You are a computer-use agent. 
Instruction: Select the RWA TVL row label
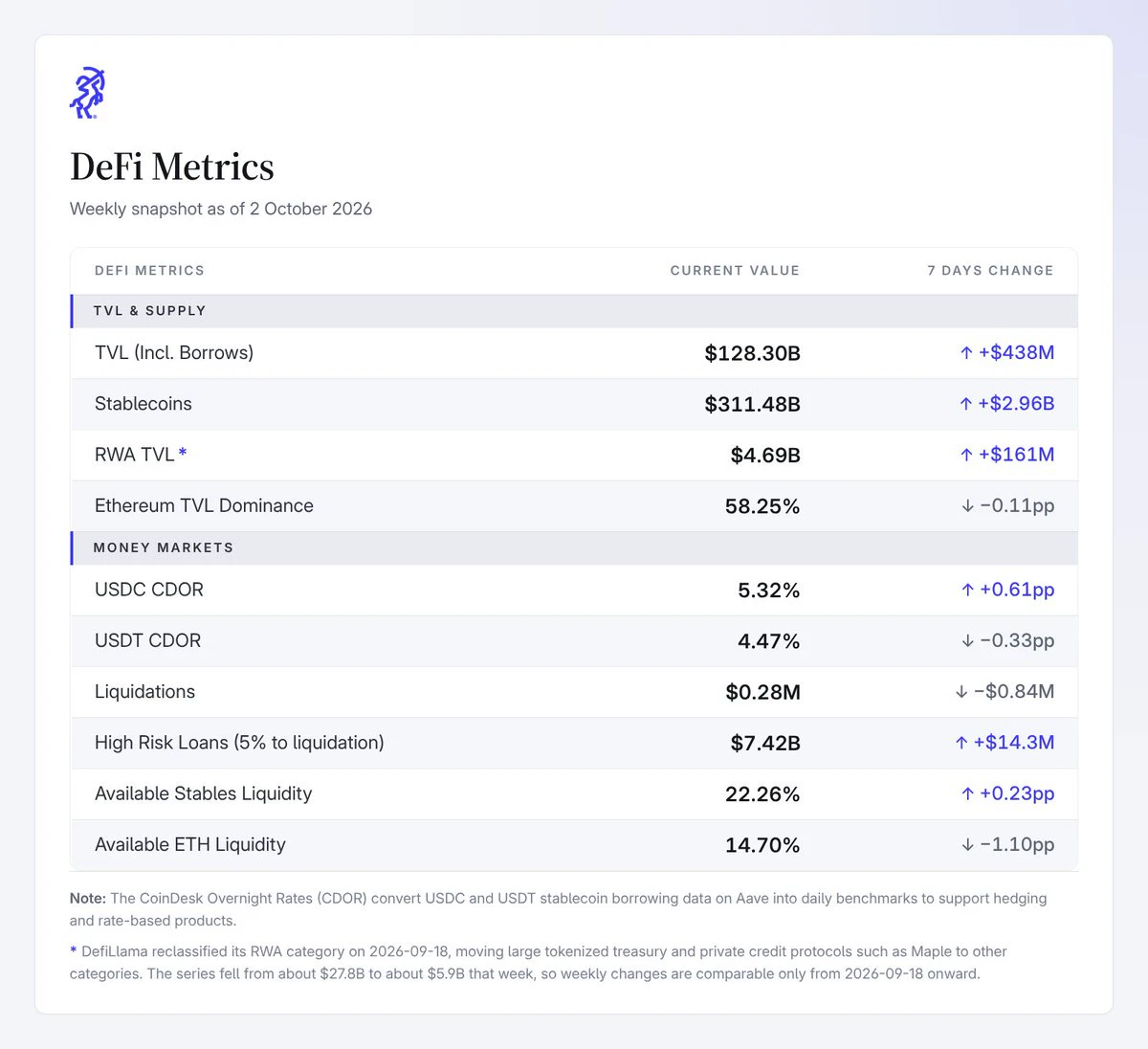pos(134,455)
